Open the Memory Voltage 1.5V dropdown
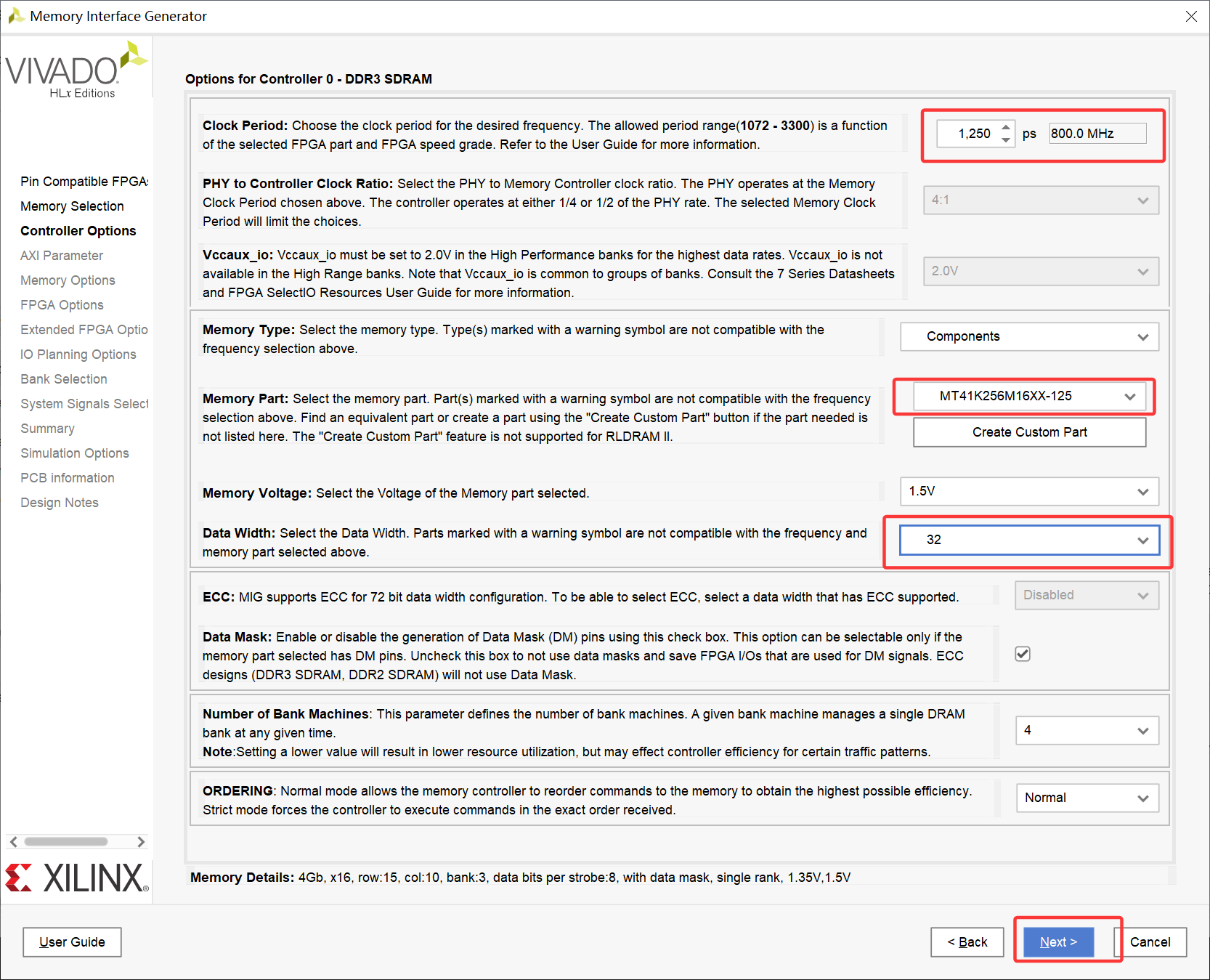 coord(1029,491)
